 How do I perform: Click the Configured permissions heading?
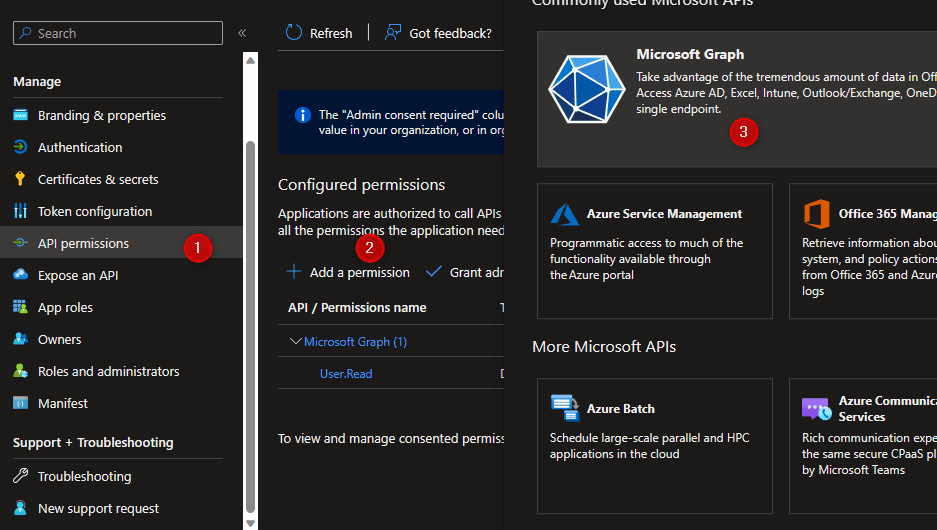point(362,185)
